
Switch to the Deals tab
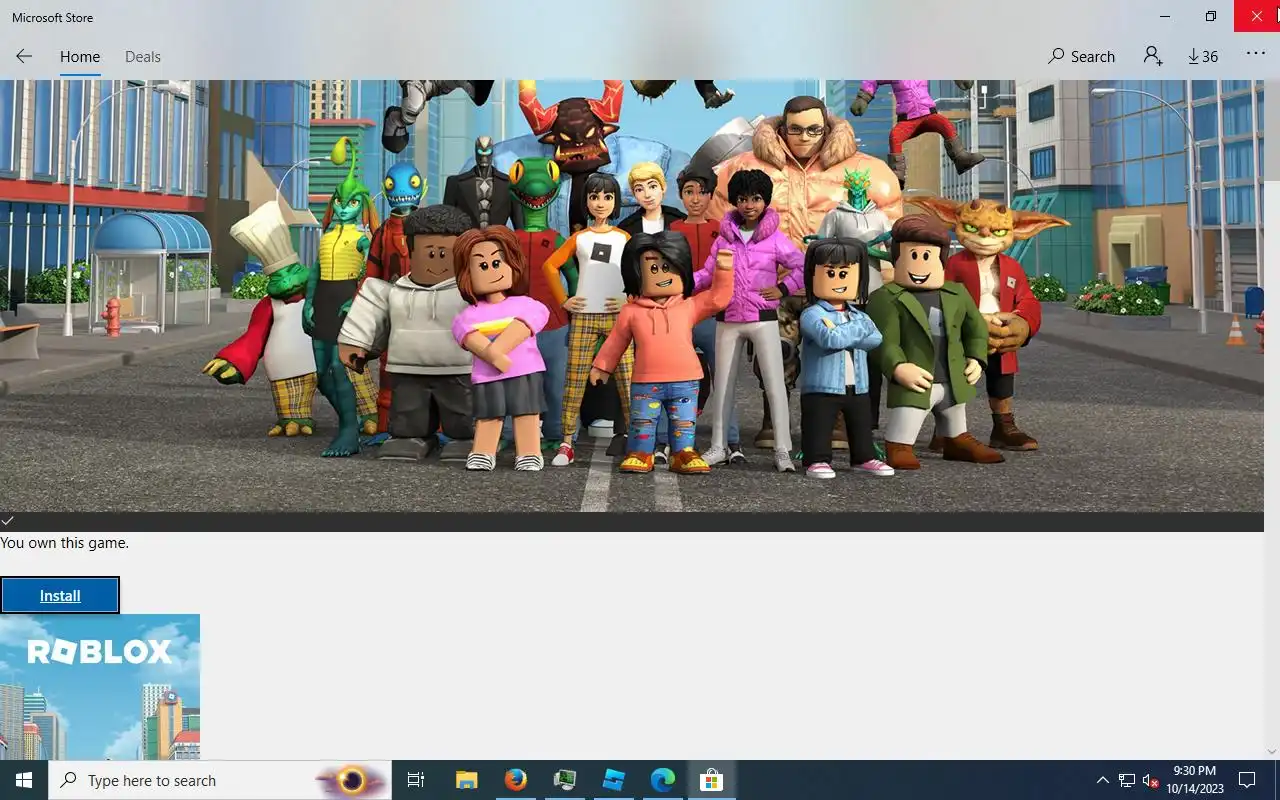coord(143,57)
